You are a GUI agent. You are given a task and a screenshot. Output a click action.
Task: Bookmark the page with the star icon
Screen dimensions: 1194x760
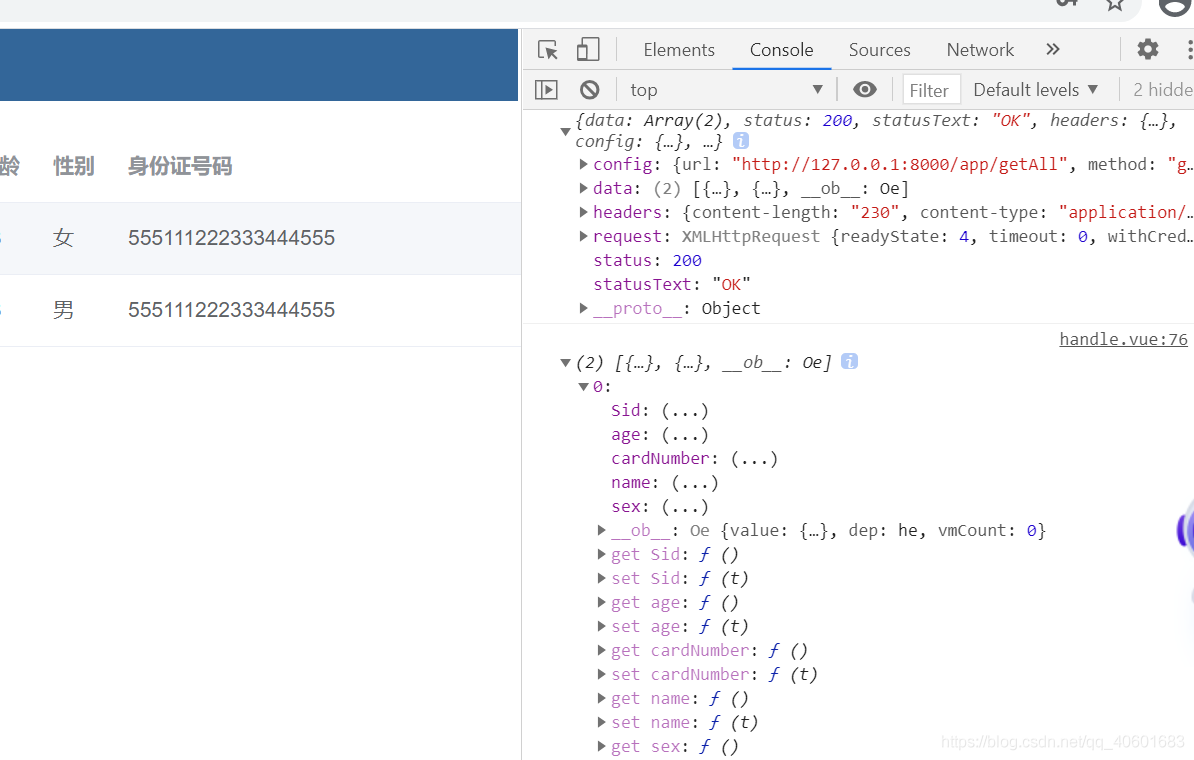(1115, 5)
